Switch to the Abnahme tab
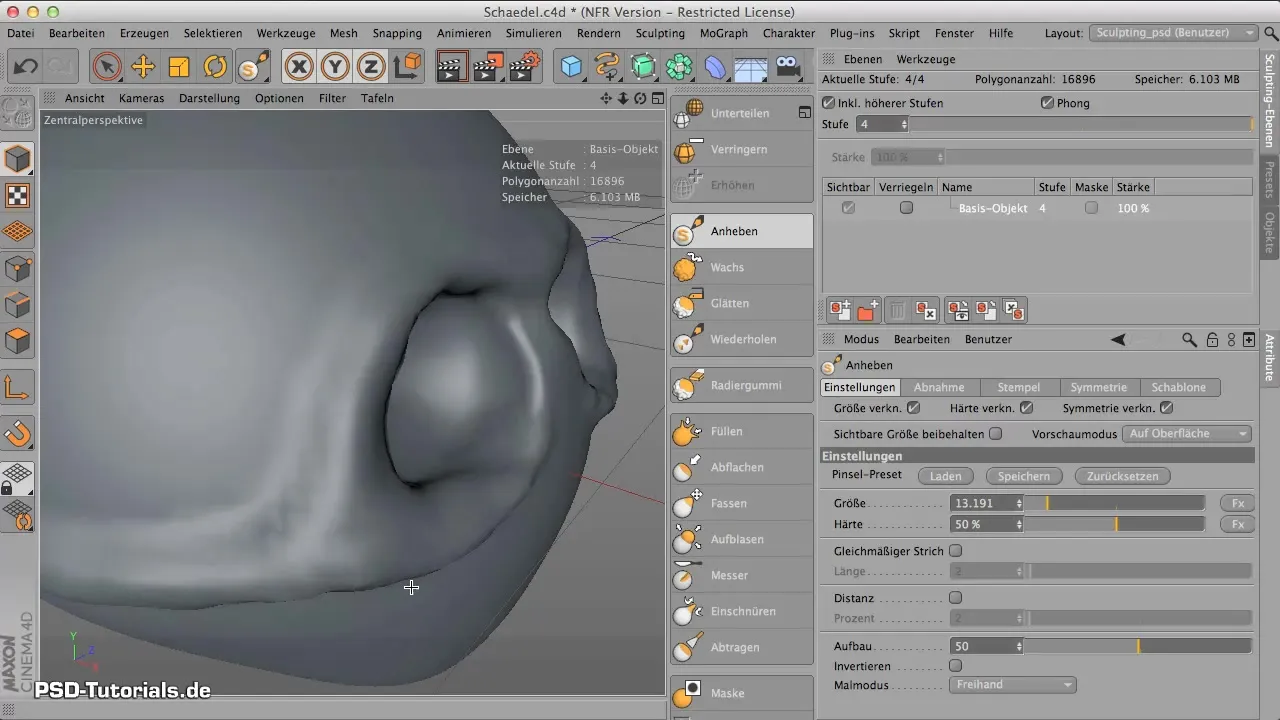Image resolution: width=1280 pixels, height=720 pixels. [939, 387]
